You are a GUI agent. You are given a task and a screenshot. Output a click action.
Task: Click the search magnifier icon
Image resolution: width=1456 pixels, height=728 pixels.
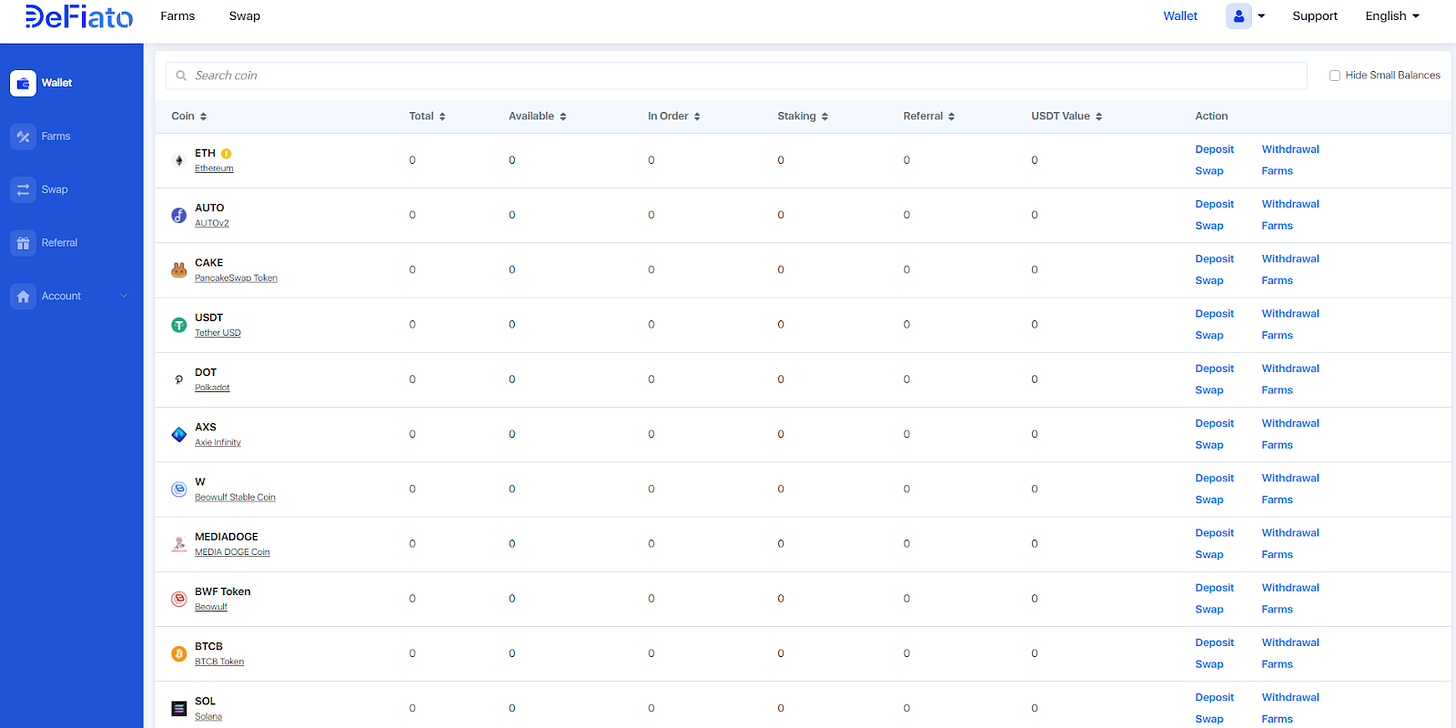[x=181, y=76]
